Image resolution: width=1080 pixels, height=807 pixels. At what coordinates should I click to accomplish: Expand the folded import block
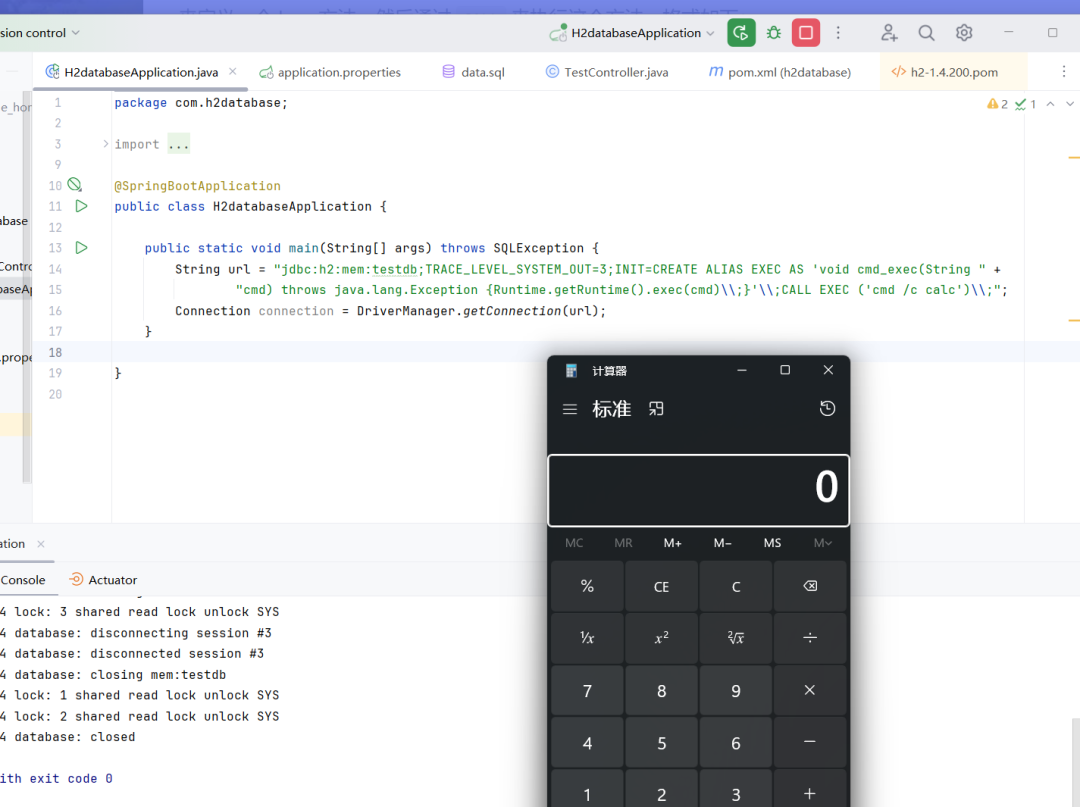105,144
